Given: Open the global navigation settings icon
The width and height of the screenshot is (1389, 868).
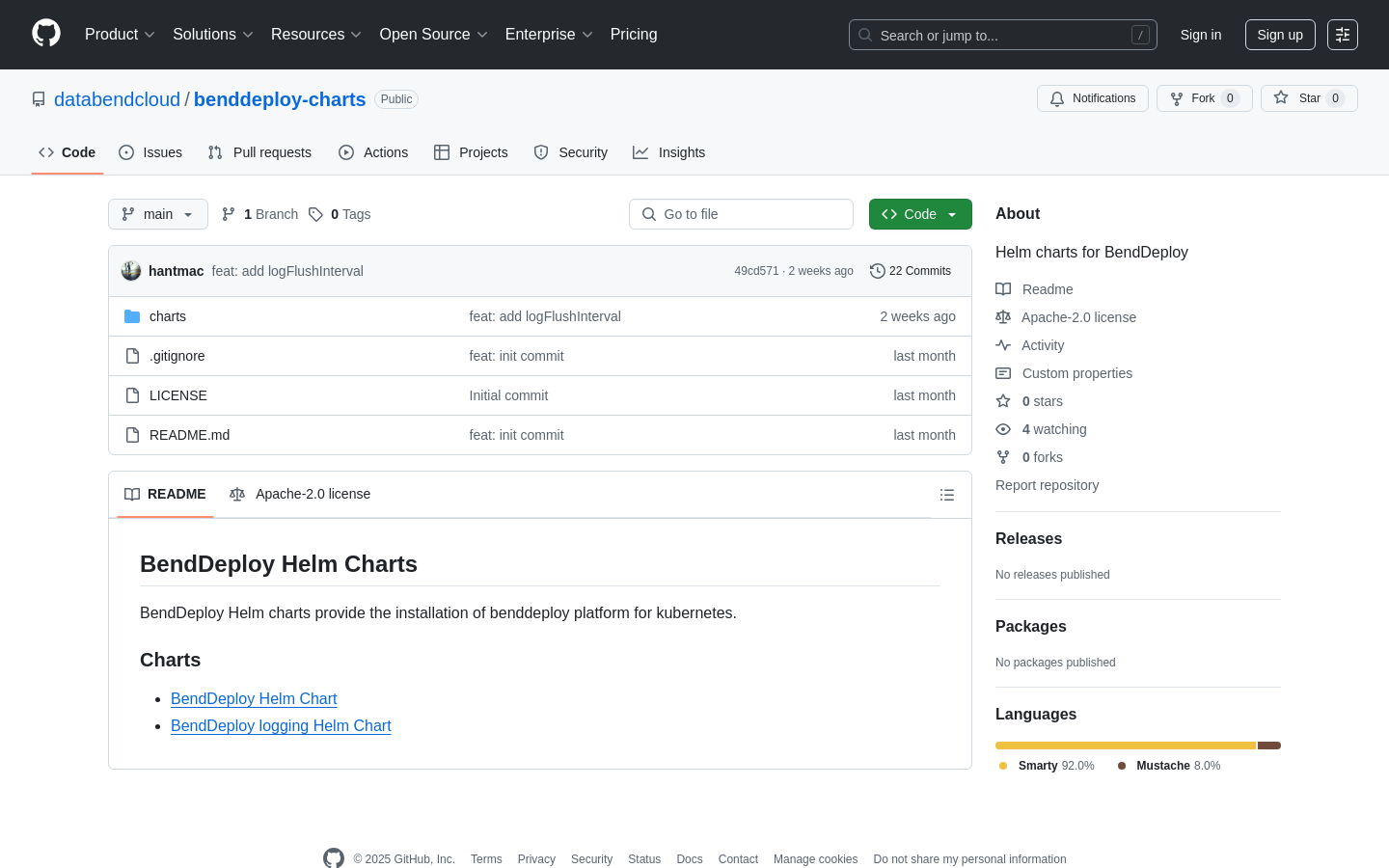Looking at the screenshot, I should (1343, 35).
